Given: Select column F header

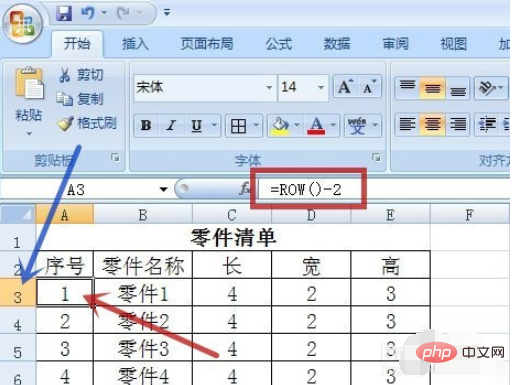Looking at the screenshot, I should coord(469,214).
